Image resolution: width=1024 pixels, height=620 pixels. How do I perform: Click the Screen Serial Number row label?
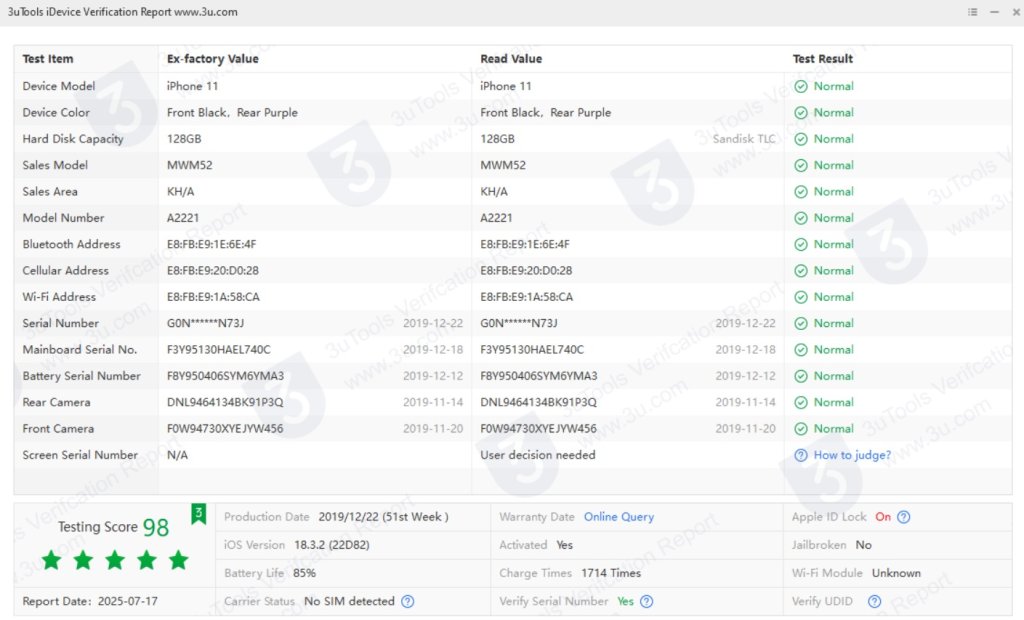80,455
